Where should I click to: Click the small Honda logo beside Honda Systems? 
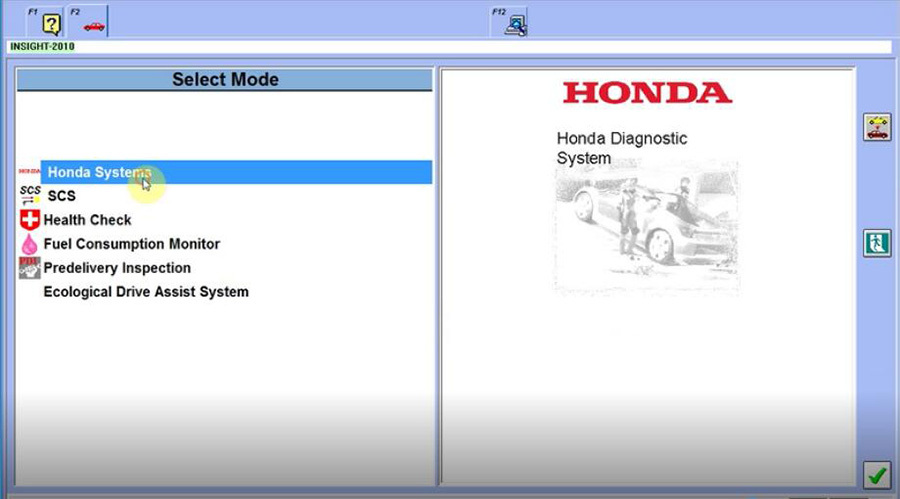pos(28,172)
